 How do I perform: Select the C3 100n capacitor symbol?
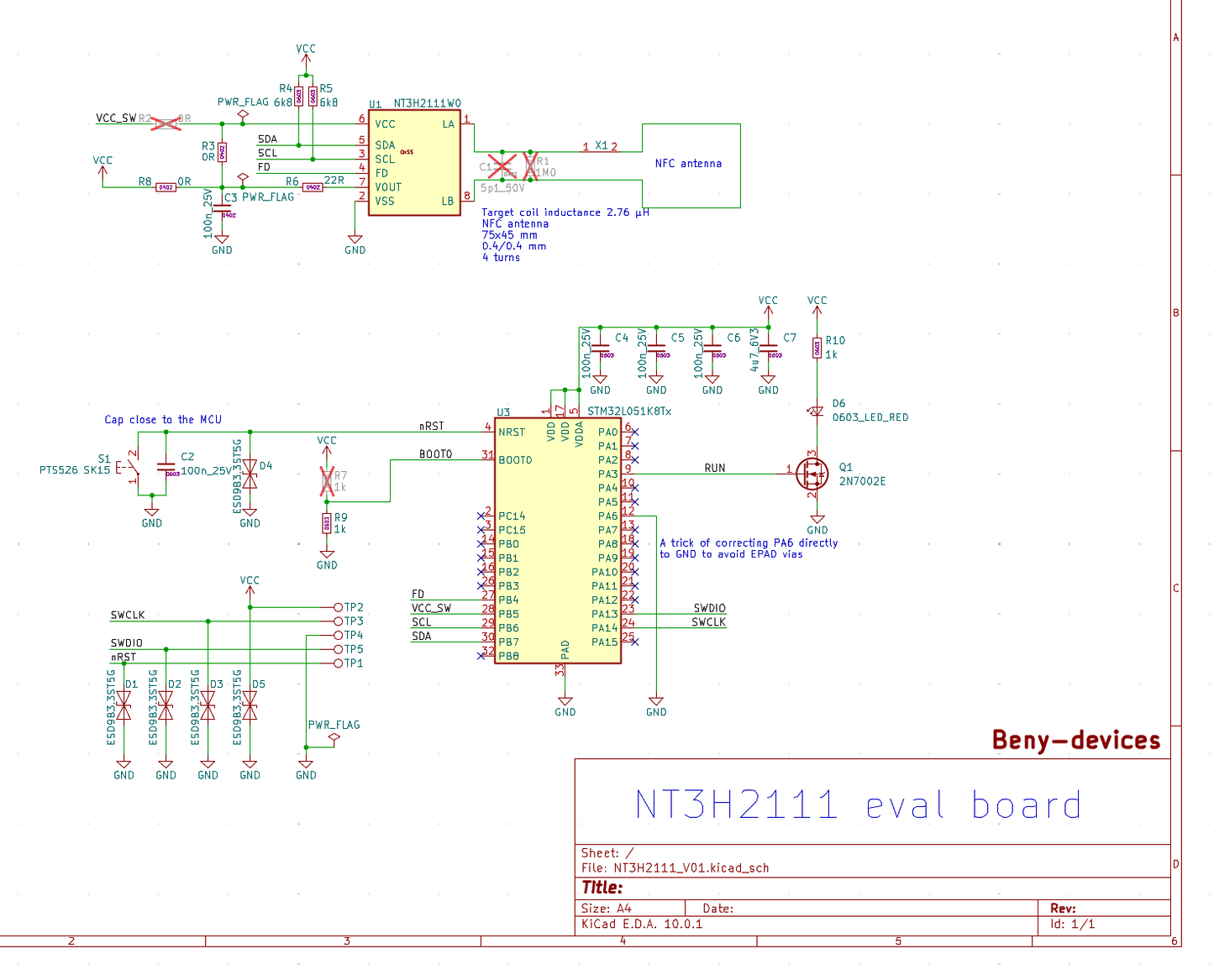click(222, 207)
